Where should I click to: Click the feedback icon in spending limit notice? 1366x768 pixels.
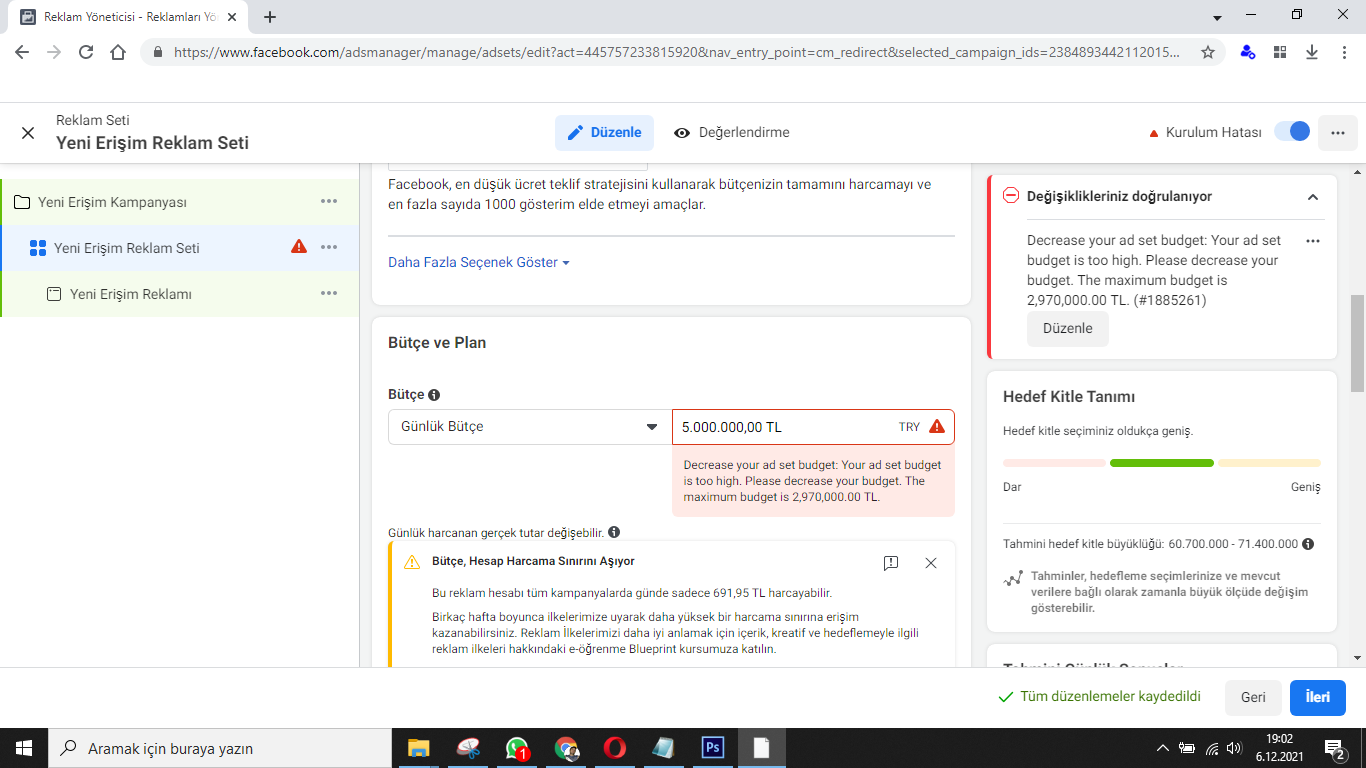(891, 563)
